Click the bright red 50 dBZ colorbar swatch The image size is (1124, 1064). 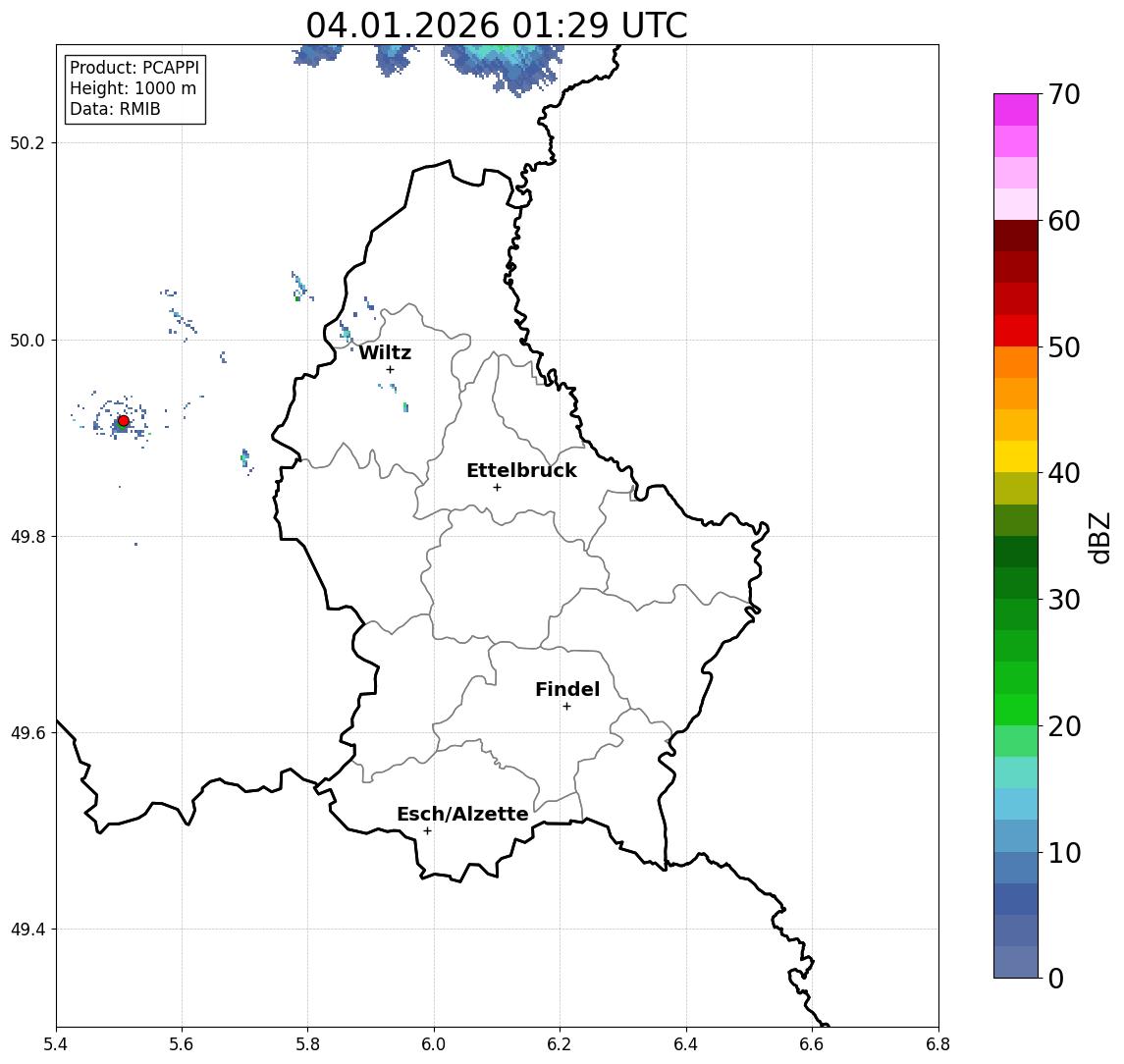pyautogui.click(x=1016, y=331)
